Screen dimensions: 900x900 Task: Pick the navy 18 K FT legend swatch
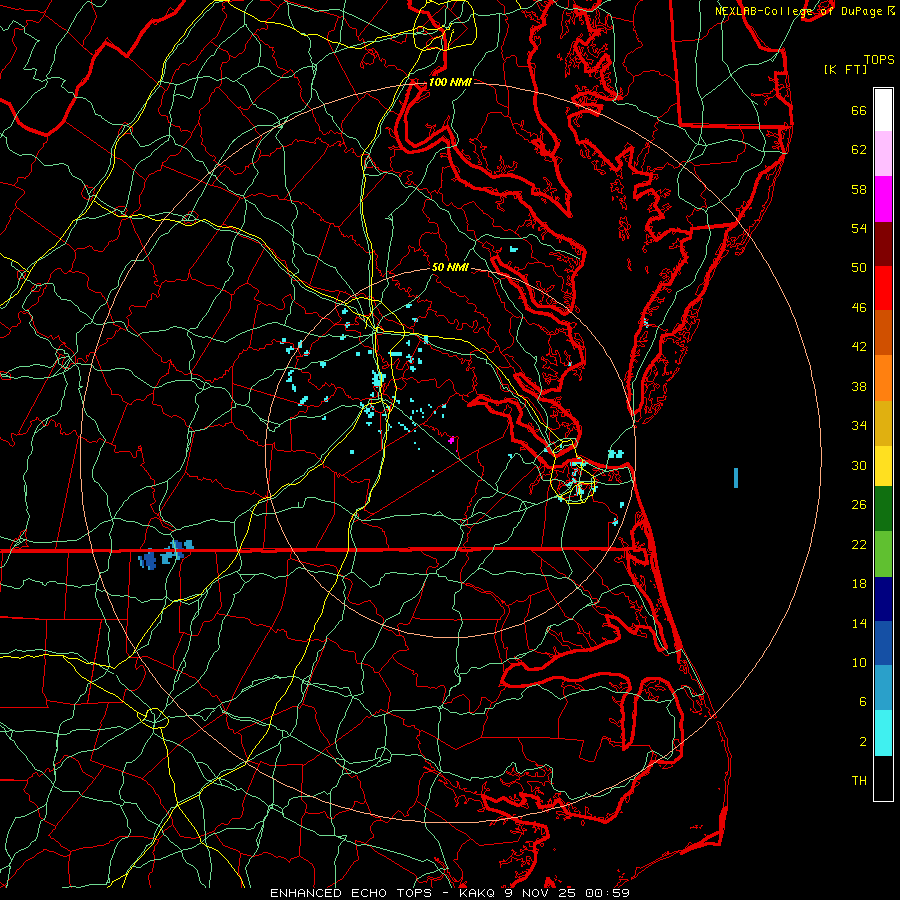[x=883, y=599]
